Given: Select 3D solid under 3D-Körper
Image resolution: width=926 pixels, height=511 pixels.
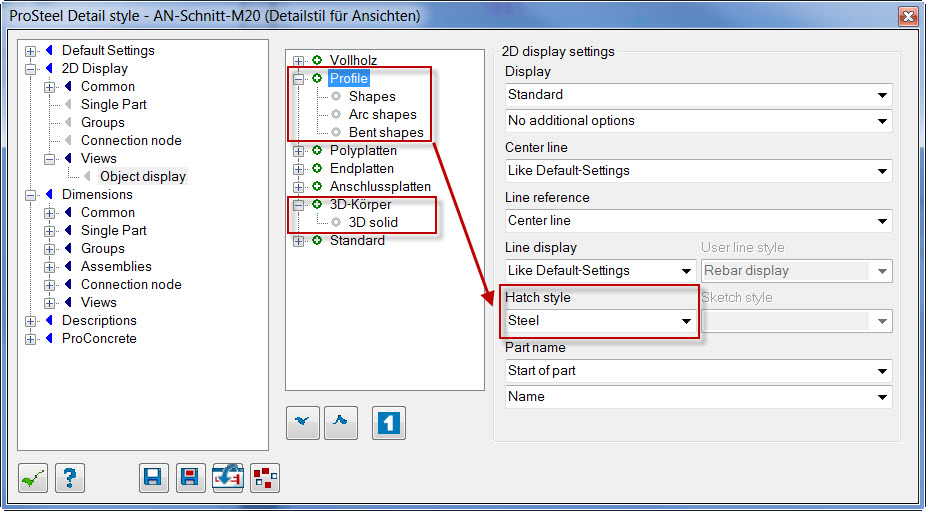Looking at the screenshot, I should pos(373,223).
